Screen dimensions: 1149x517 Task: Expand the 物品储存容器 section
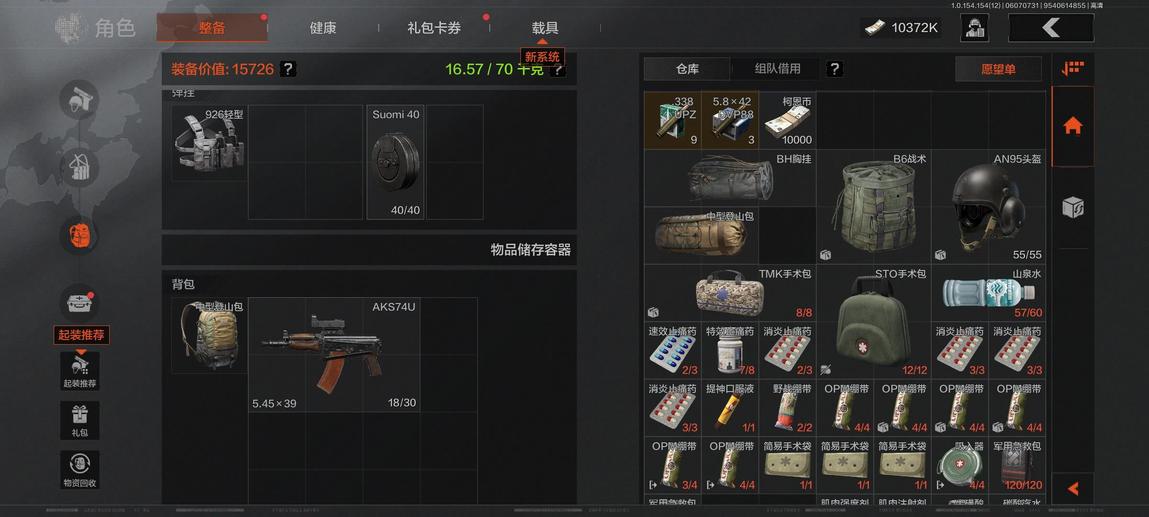pos(369,250)
